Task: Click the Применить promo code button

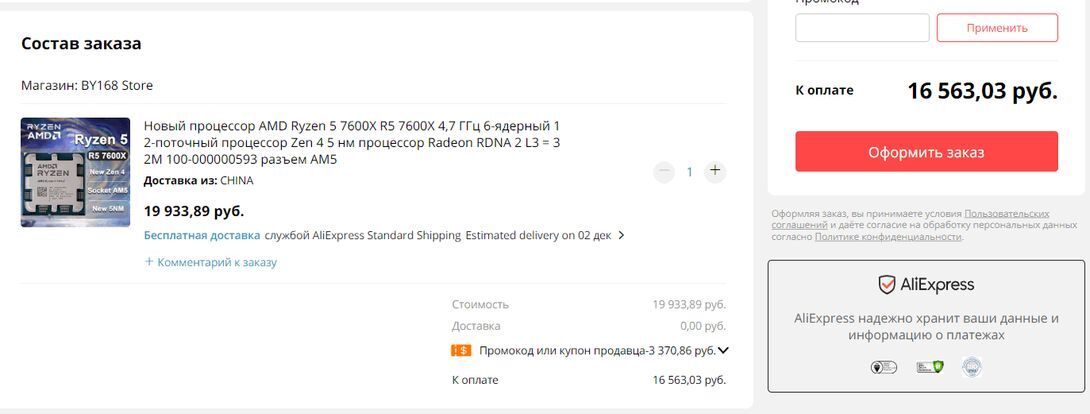Action: tap(997, 28)
